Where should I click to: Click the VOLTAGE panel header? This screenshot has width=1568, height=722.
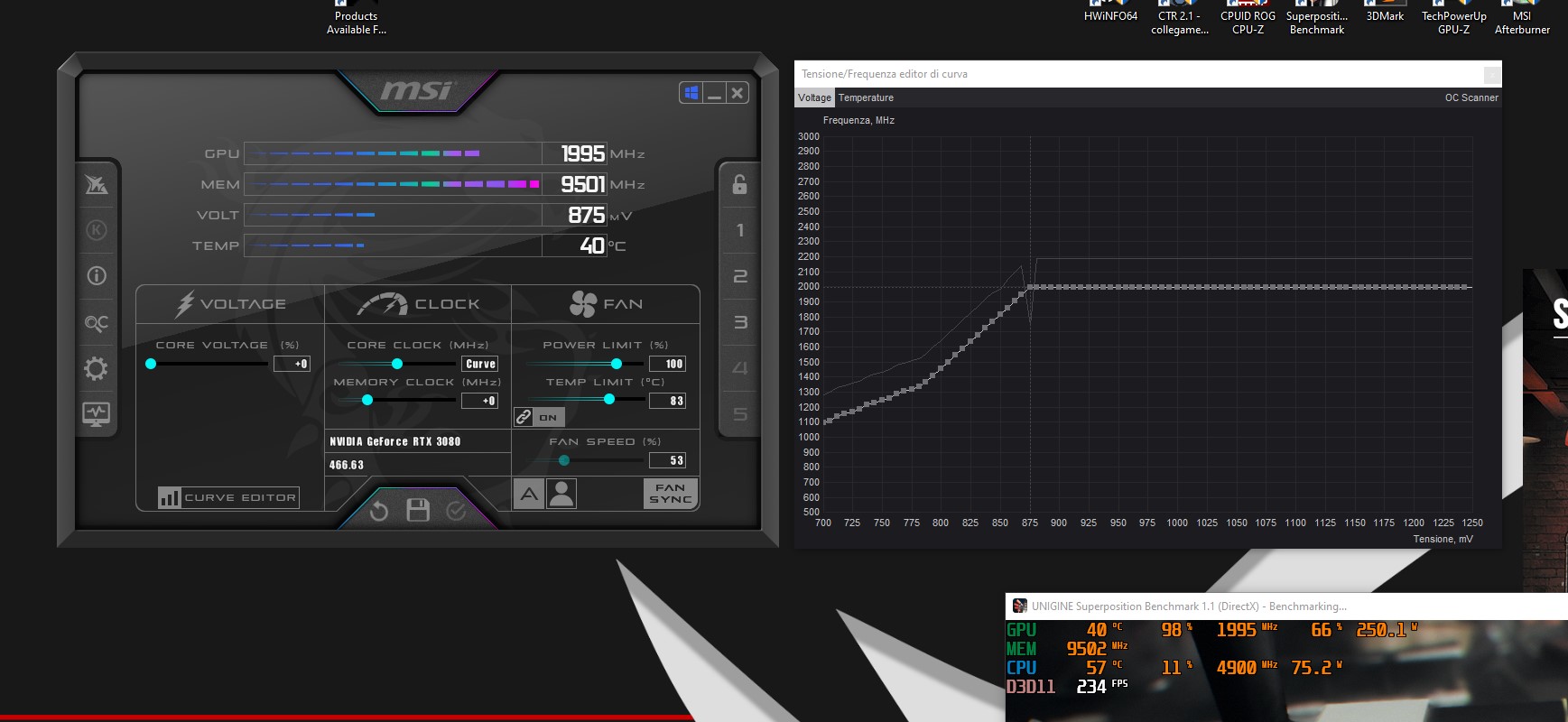[x=230, y=304]
